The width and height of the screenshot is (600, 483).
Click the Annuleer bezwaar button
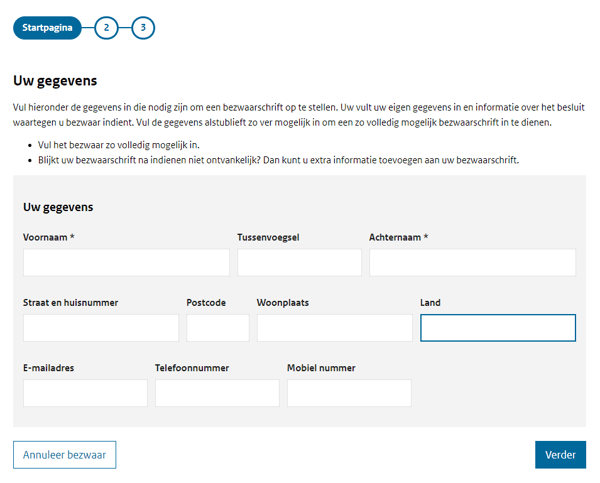[x=64, y=455]
